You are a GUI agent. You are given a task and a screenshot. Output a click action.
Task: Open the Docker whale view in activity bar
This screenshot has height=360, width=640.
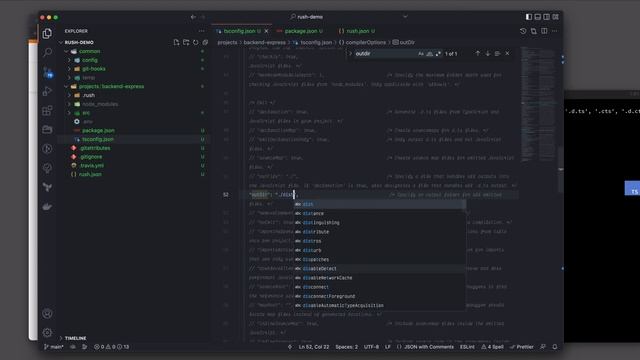click(47, 207)
